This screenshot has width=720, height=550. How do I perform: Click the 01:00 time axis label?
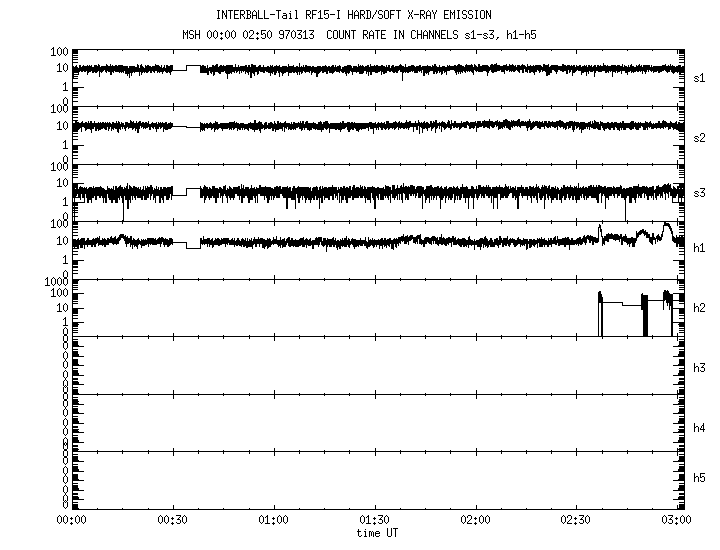[273, 520]
